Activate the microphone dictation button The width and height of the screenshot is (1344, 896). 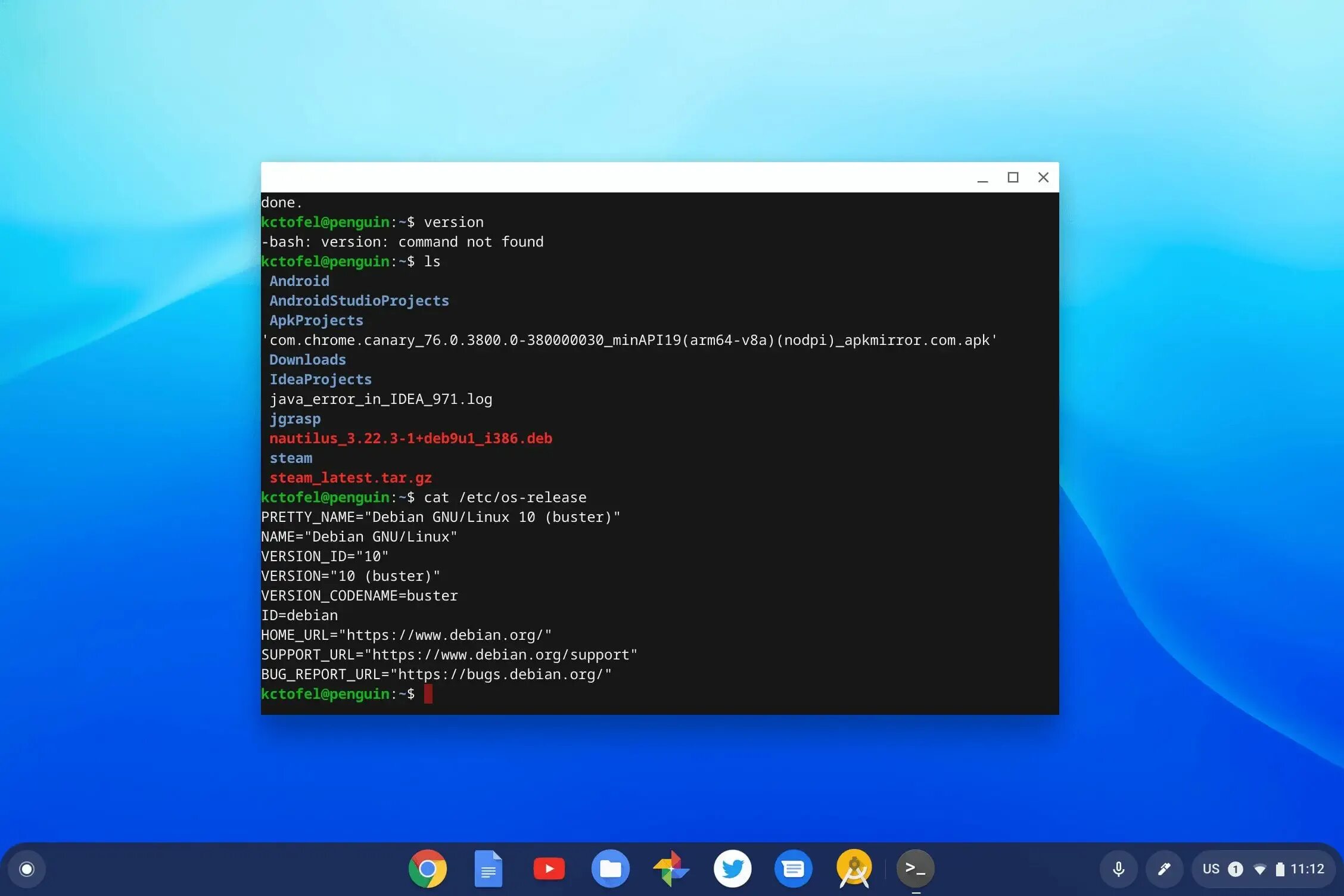click(1118, 869)
